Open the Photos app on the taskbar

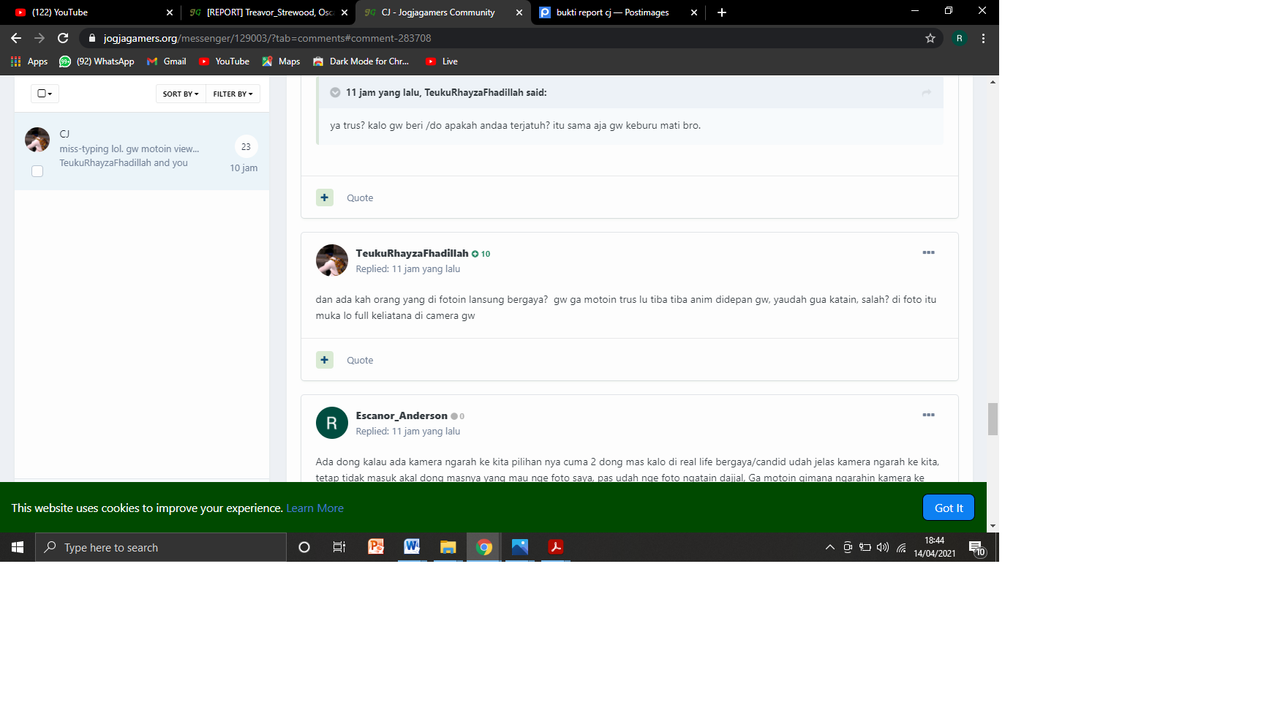pos(520,547)
